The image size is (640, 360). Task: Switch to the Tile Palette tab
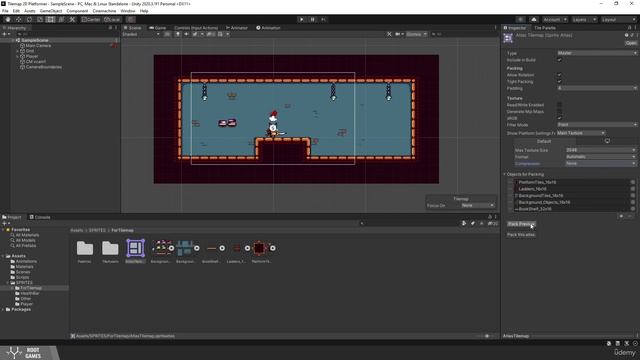point(544,28)
